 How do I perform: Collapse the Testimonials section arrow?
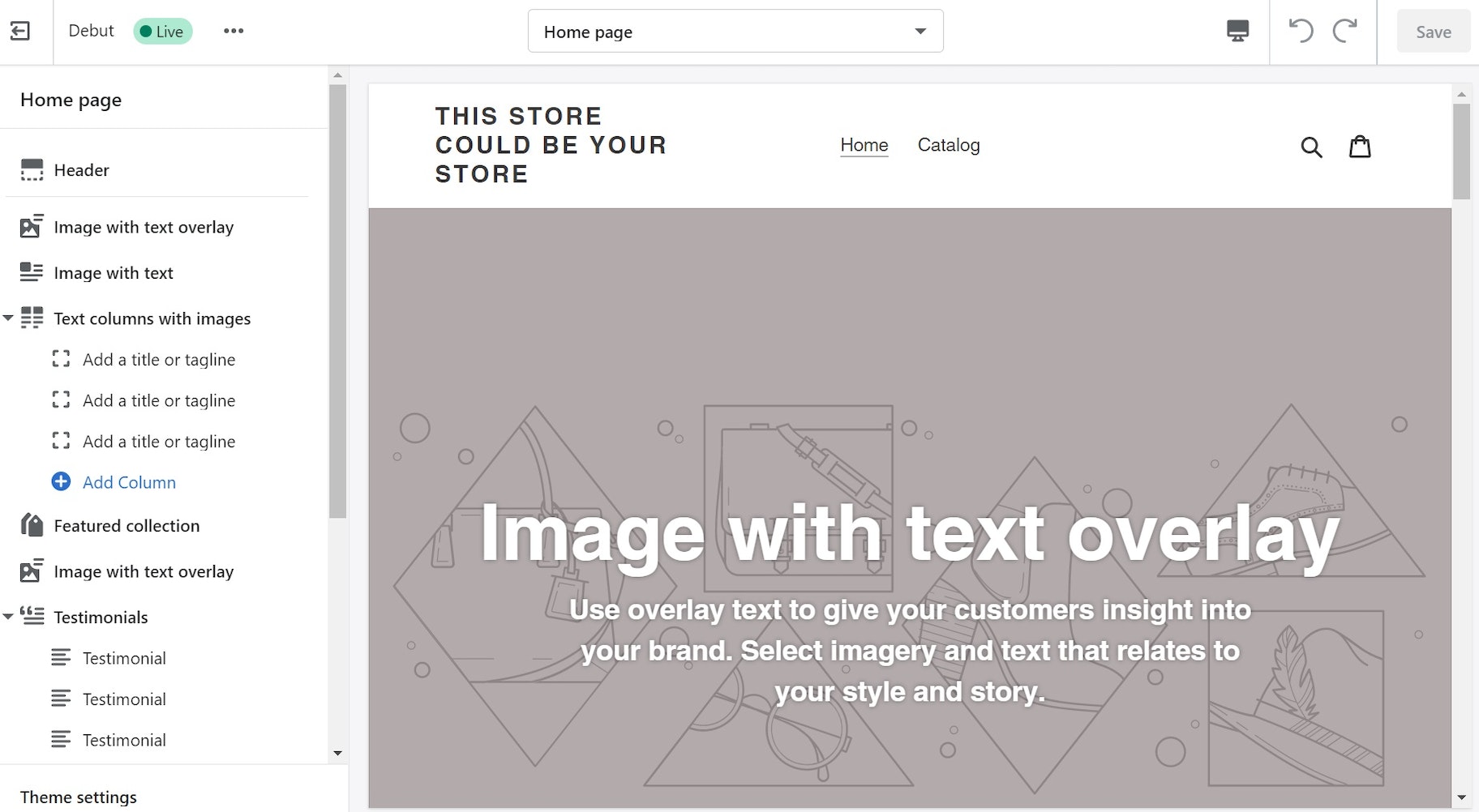(8, 617)
